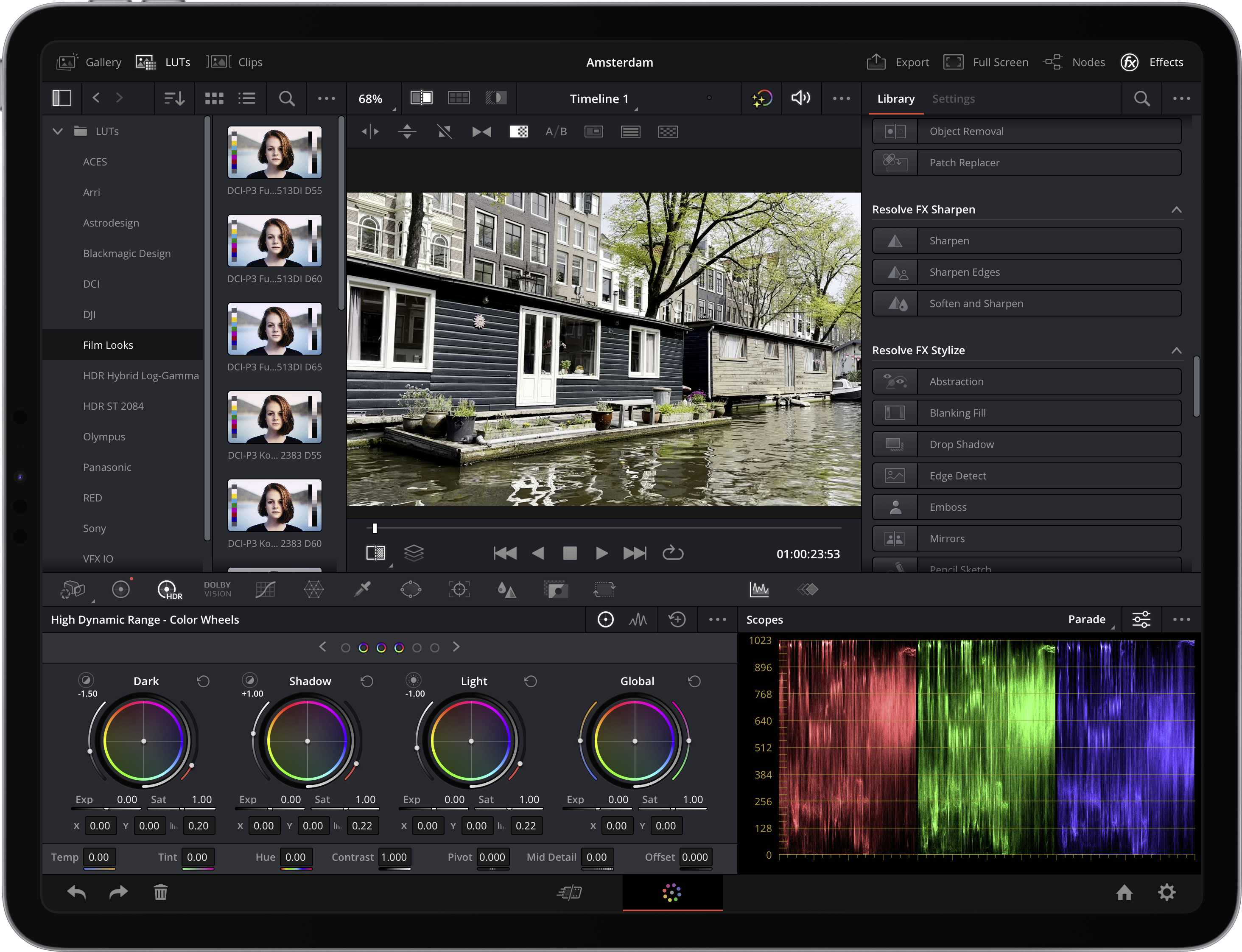This screenshot has height=952, width=1242.
Task: Mute the viewer audio speaker
Action: pyautogui.click(x=800, y=98)
